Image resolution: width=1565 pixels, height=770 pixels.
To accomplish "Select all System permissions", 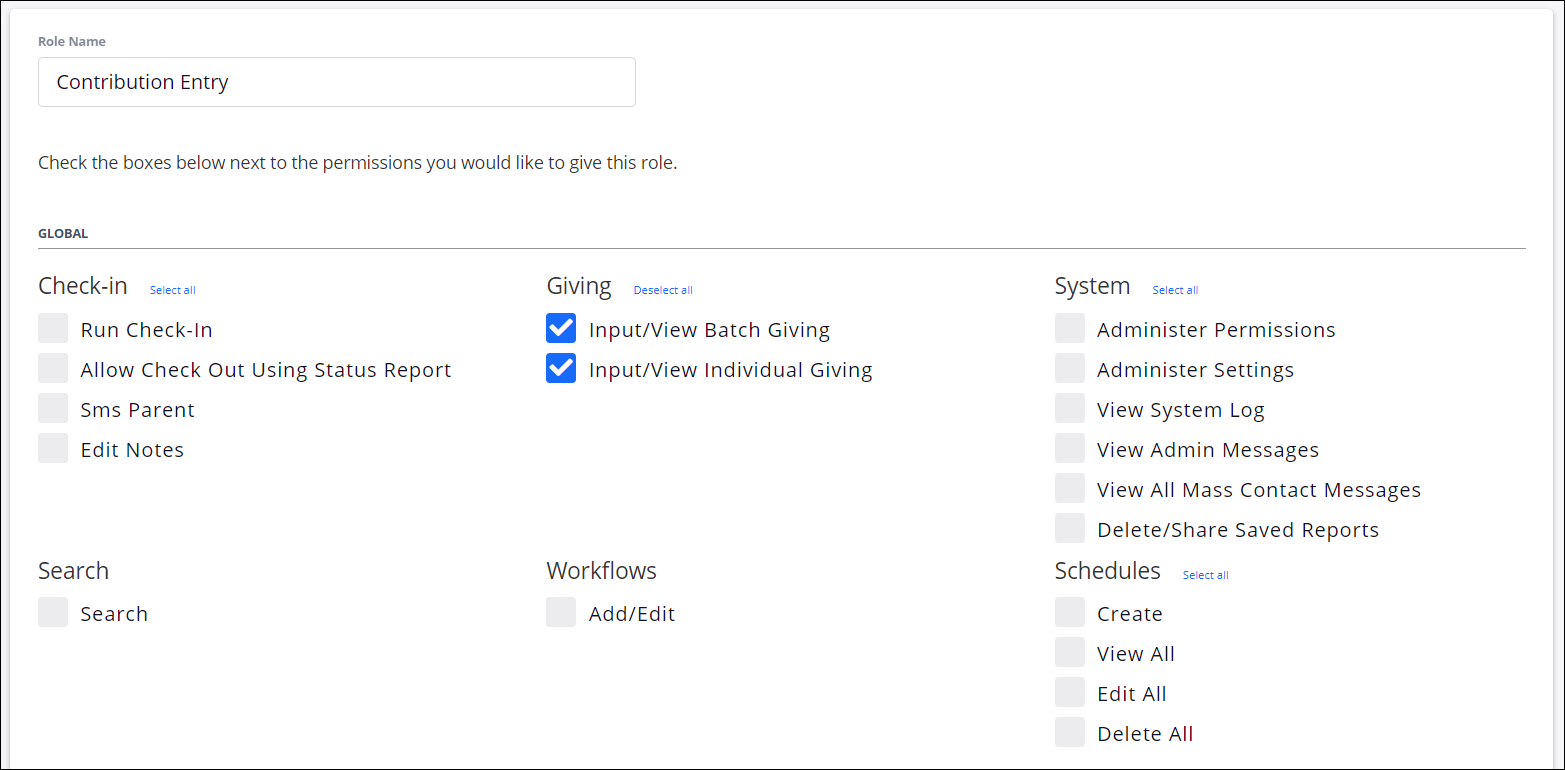I will (x=1175, y=290).
